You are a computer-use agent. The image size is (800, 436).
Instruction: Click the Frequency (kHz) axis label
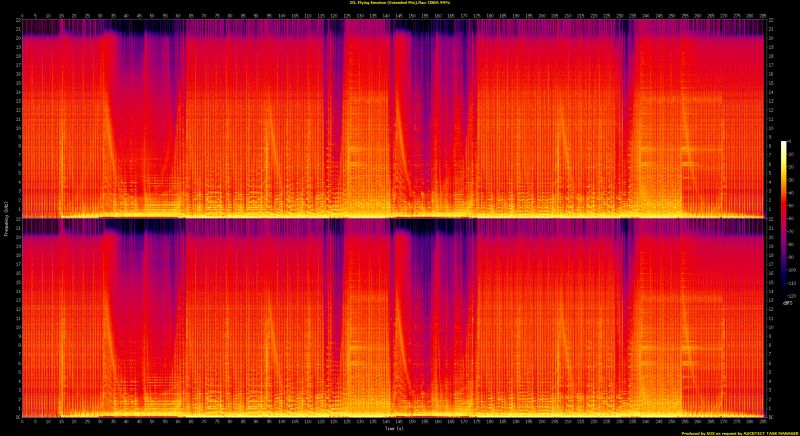(6, 218)
